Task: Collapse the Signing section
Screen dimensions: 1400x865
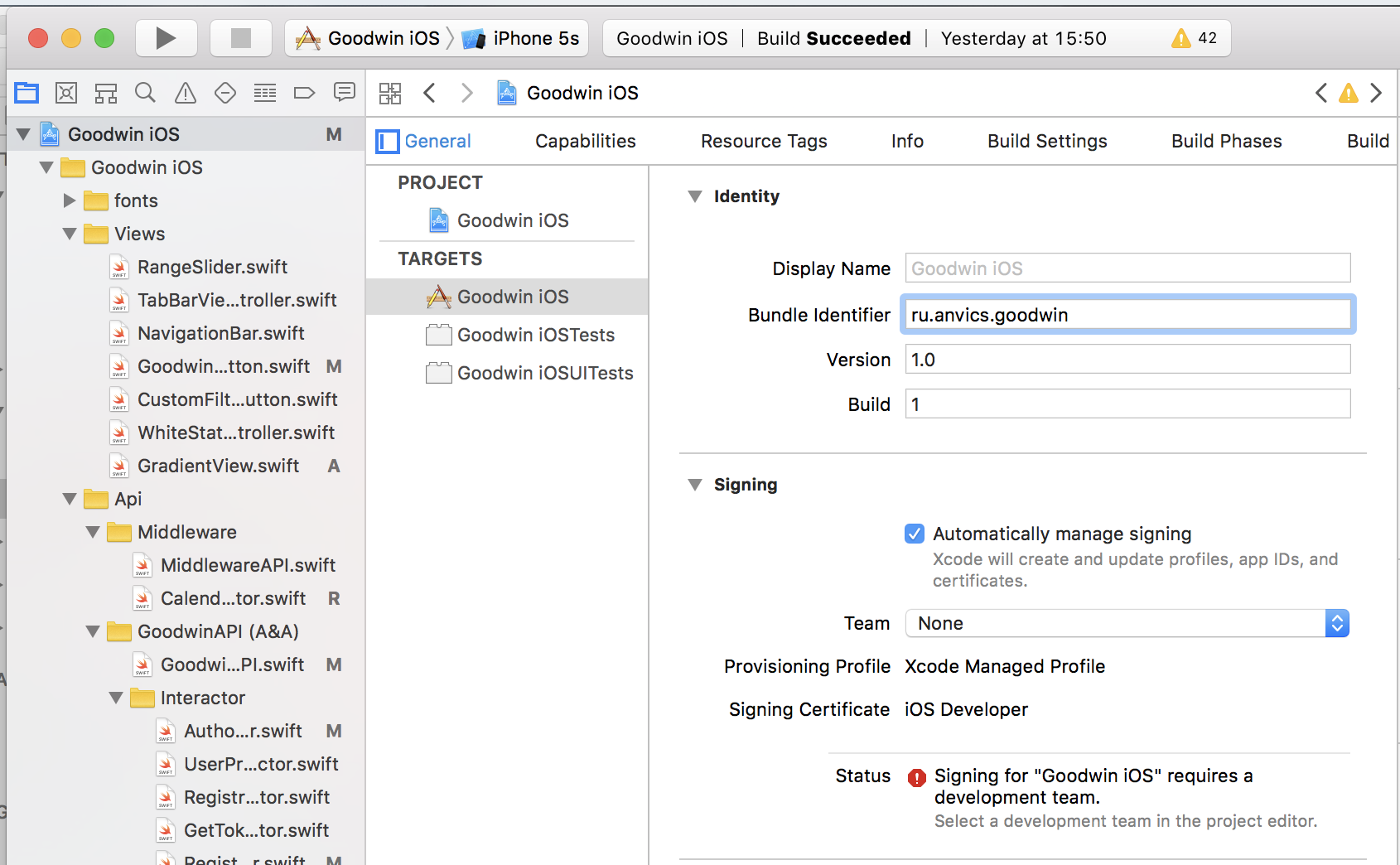Action: pyautogui.click(x=695, y=485)
